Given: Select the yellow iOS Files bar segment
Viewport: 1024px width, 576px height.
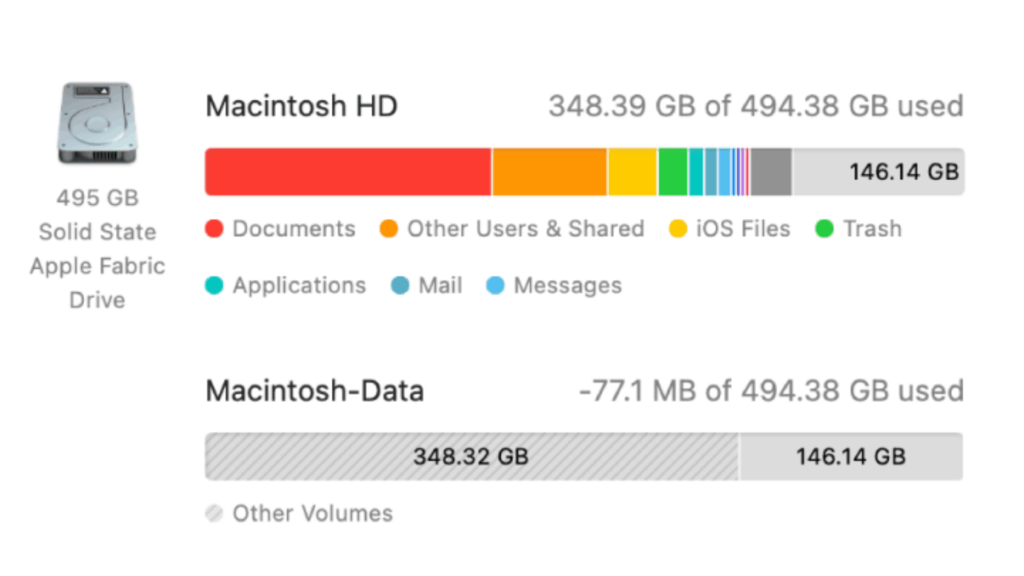Looking at the screenshot, I should 632,172.
